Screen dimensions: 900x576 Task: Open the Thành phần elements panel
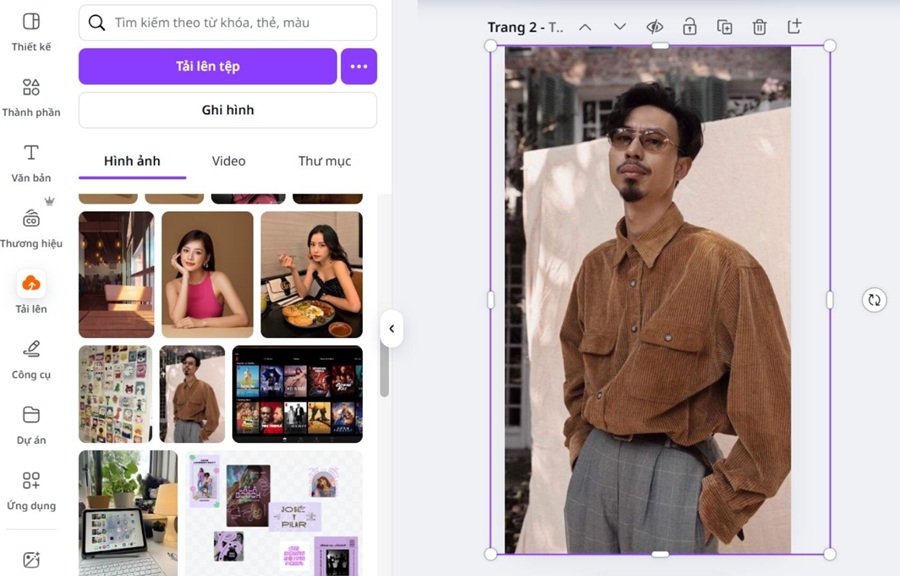[31, 98]
